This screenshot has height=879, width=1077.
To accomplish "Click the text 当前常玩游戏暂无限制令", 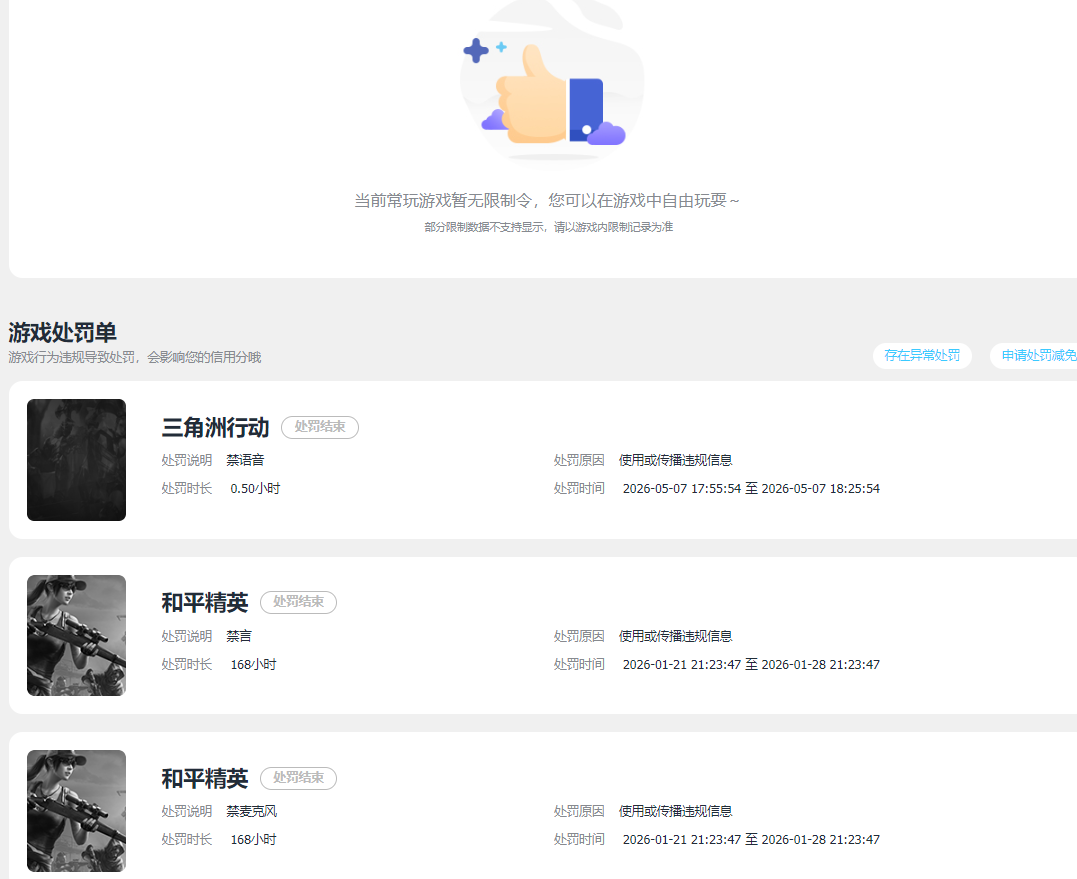I will click(x=443, y=201).
